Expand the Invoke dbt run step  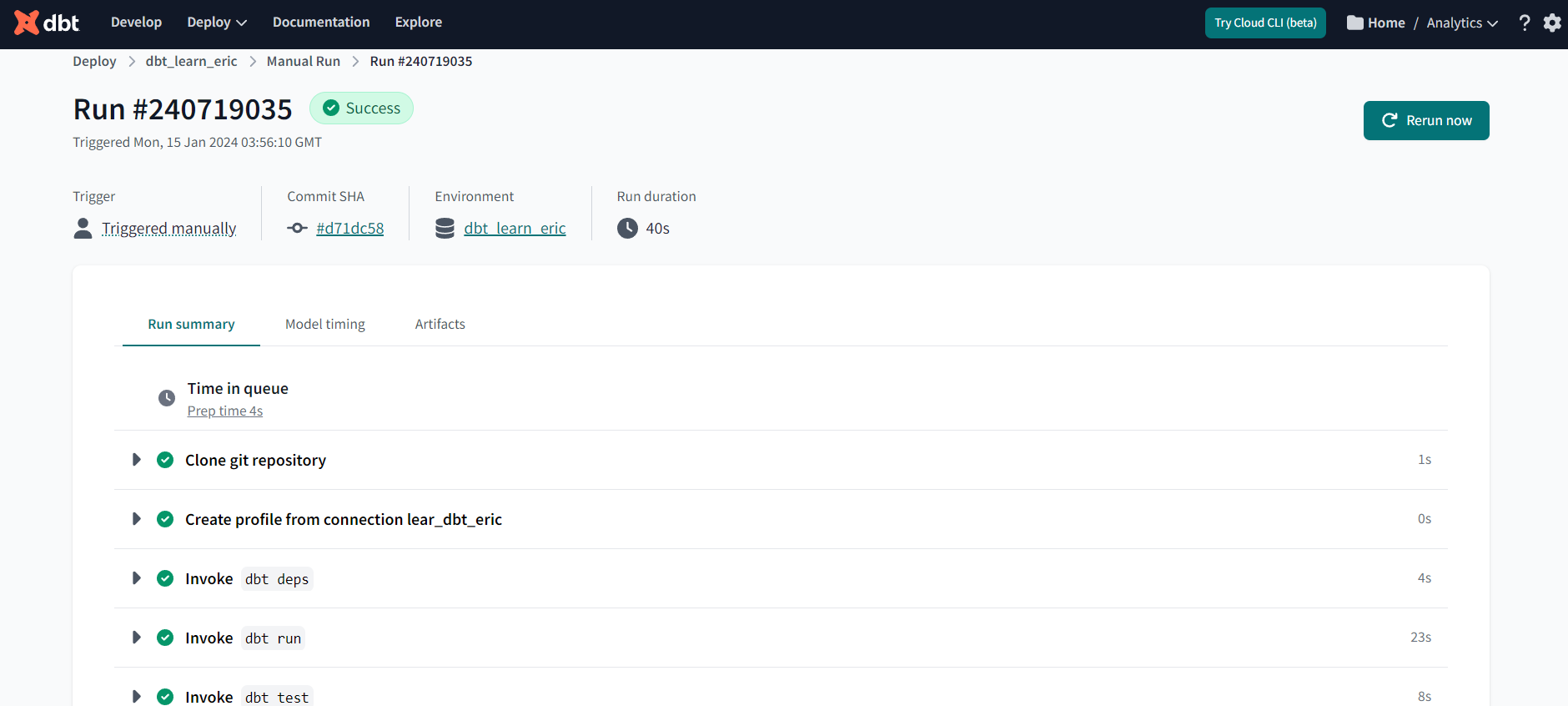(137, 638)
